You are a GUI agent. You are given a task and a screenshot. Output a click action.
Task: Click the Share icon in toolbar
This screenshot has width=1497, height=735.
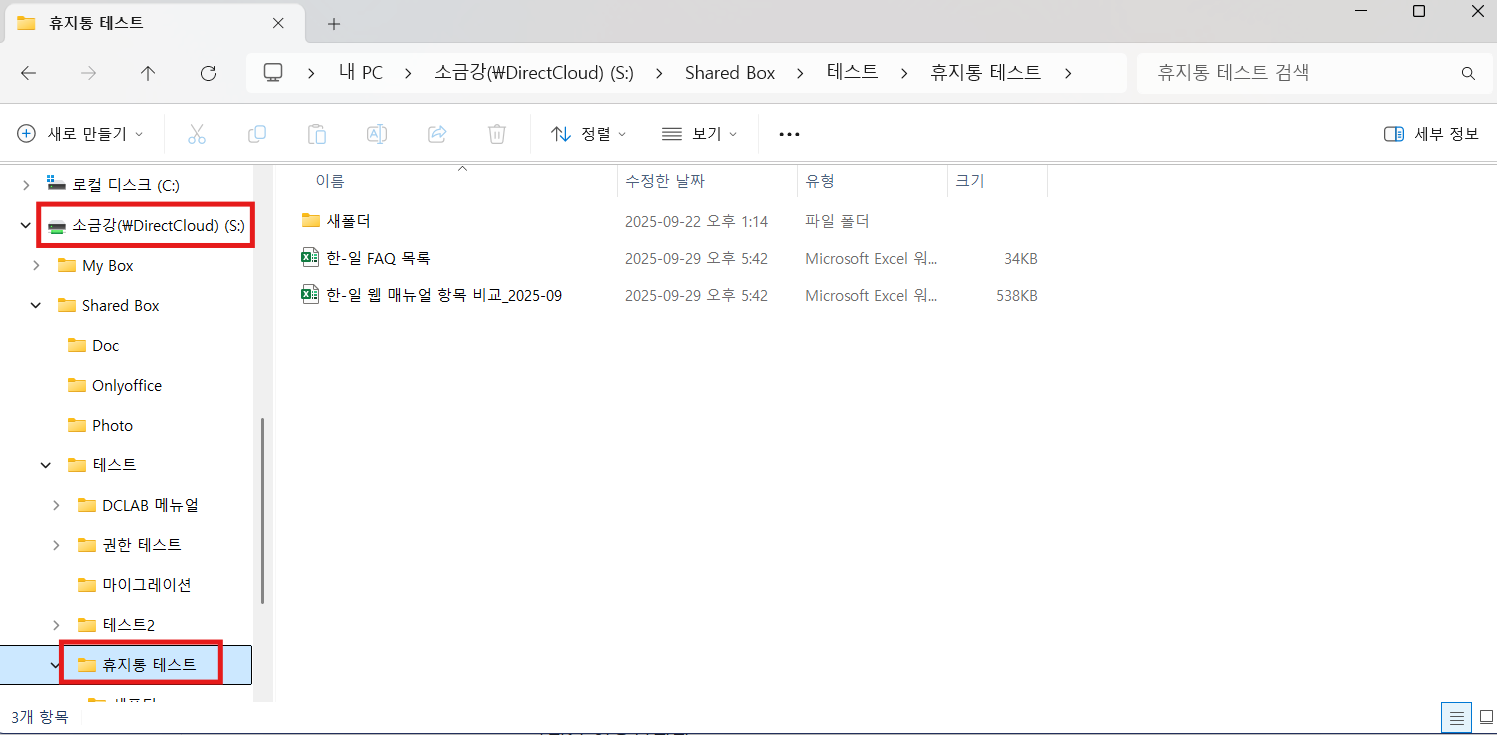tap(437, 134)
